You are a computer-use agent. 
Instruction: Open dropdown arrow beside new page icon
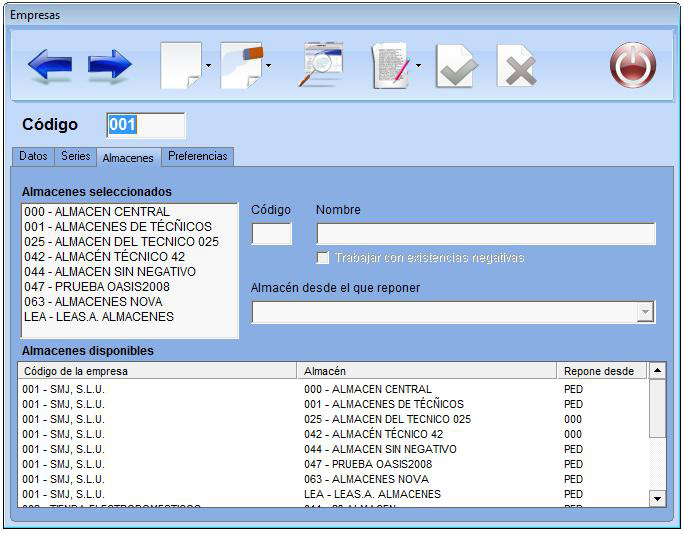(209, 66)
